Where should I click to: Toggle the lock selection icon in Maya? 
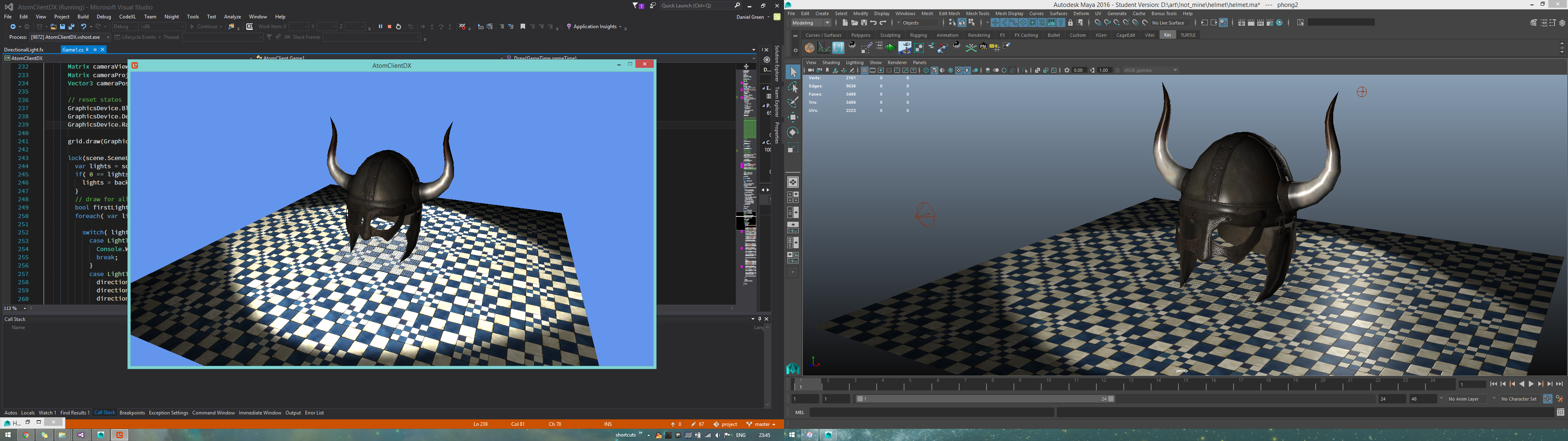tap(1071, 23)
